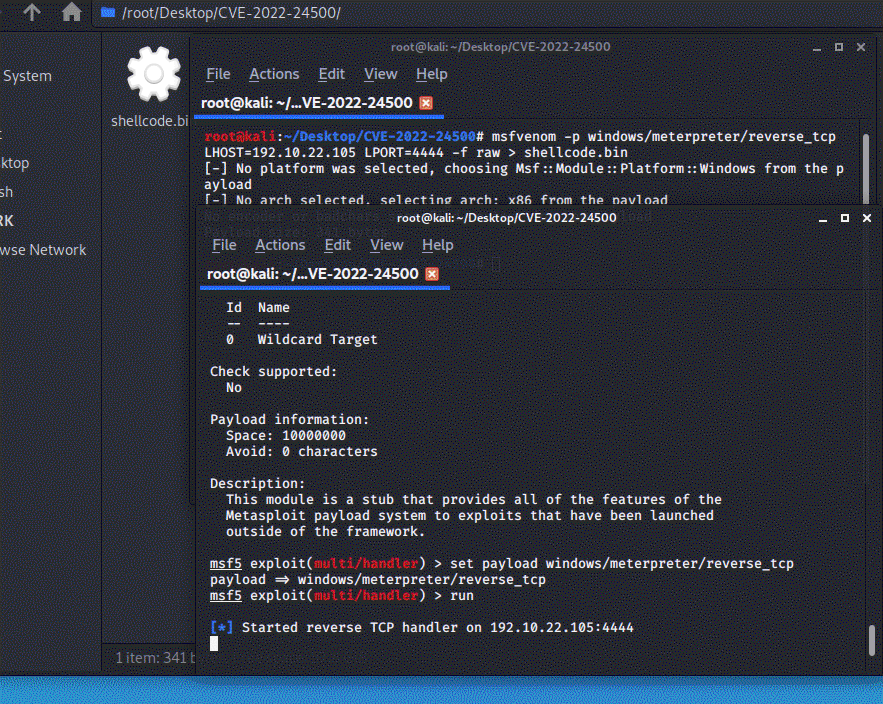Open File menu in front terminal
Screen dimensions: 883x704
coord(224,245)
